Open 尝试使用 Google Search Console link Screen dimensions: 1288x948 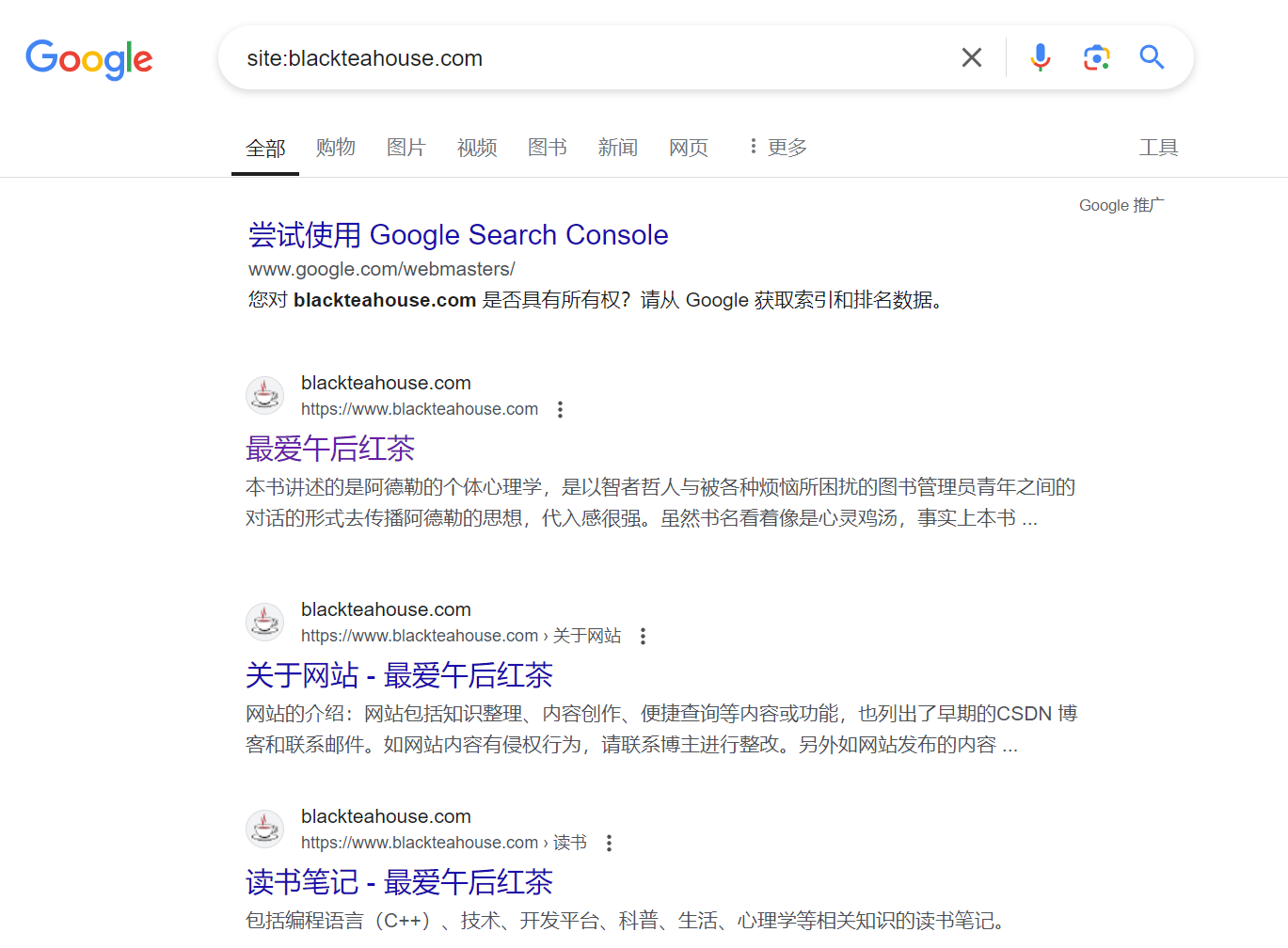(458, 234)
